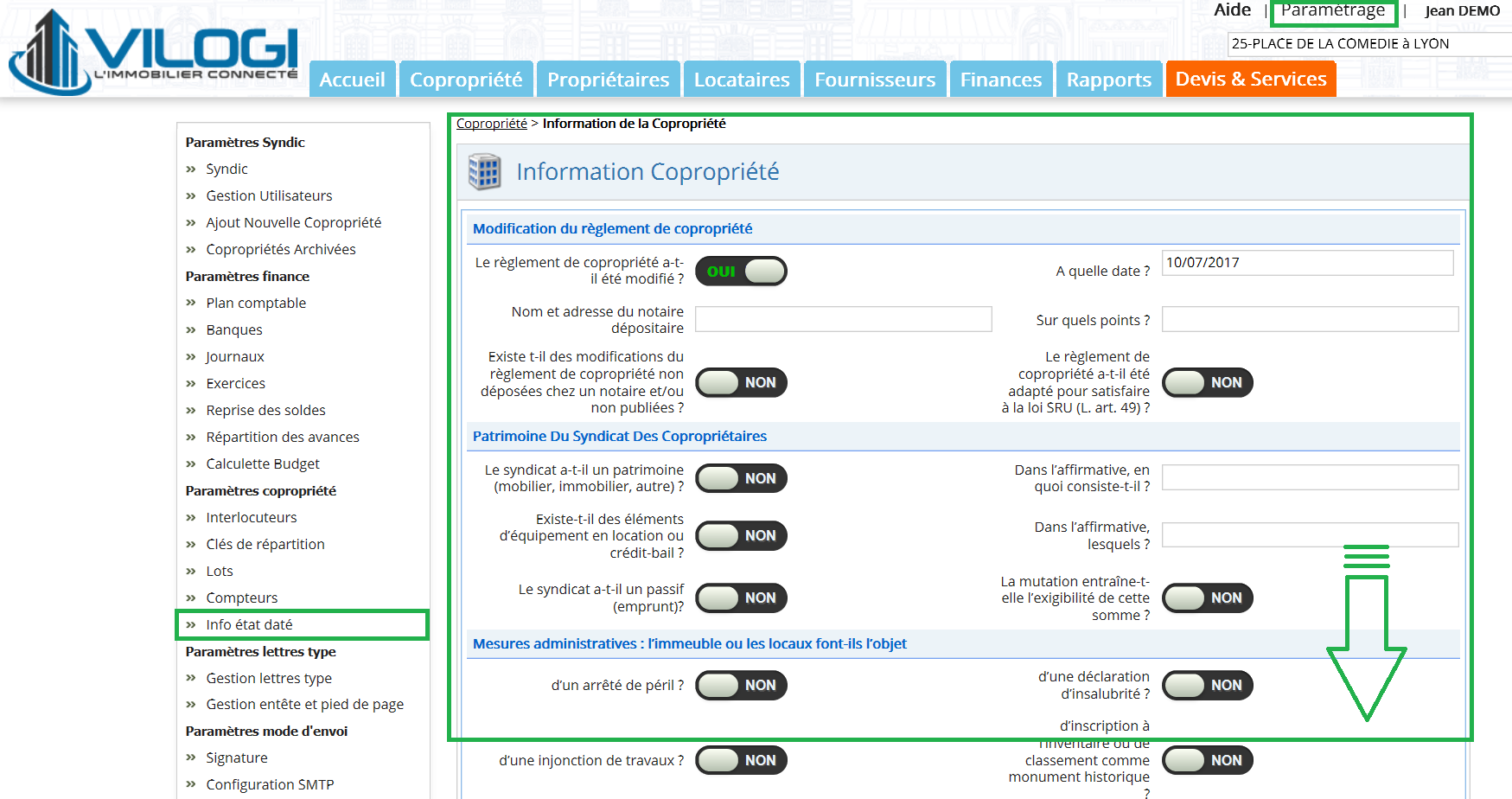Open Journaux in the sidebar
This screenshot has height=799, width=1512.
pos(235,356)
